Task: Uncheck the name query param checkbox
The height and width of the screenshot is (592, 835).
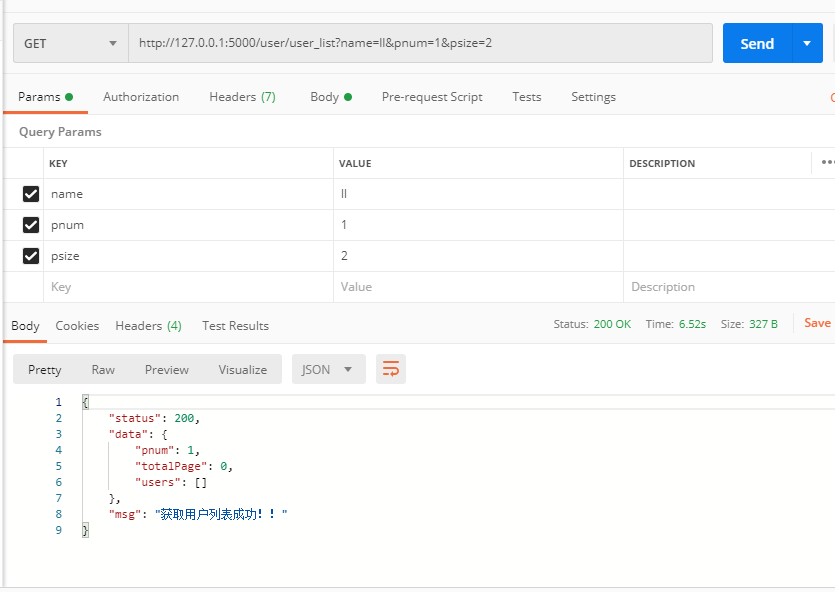Action: pyautogui.click(x=31, y=194)
